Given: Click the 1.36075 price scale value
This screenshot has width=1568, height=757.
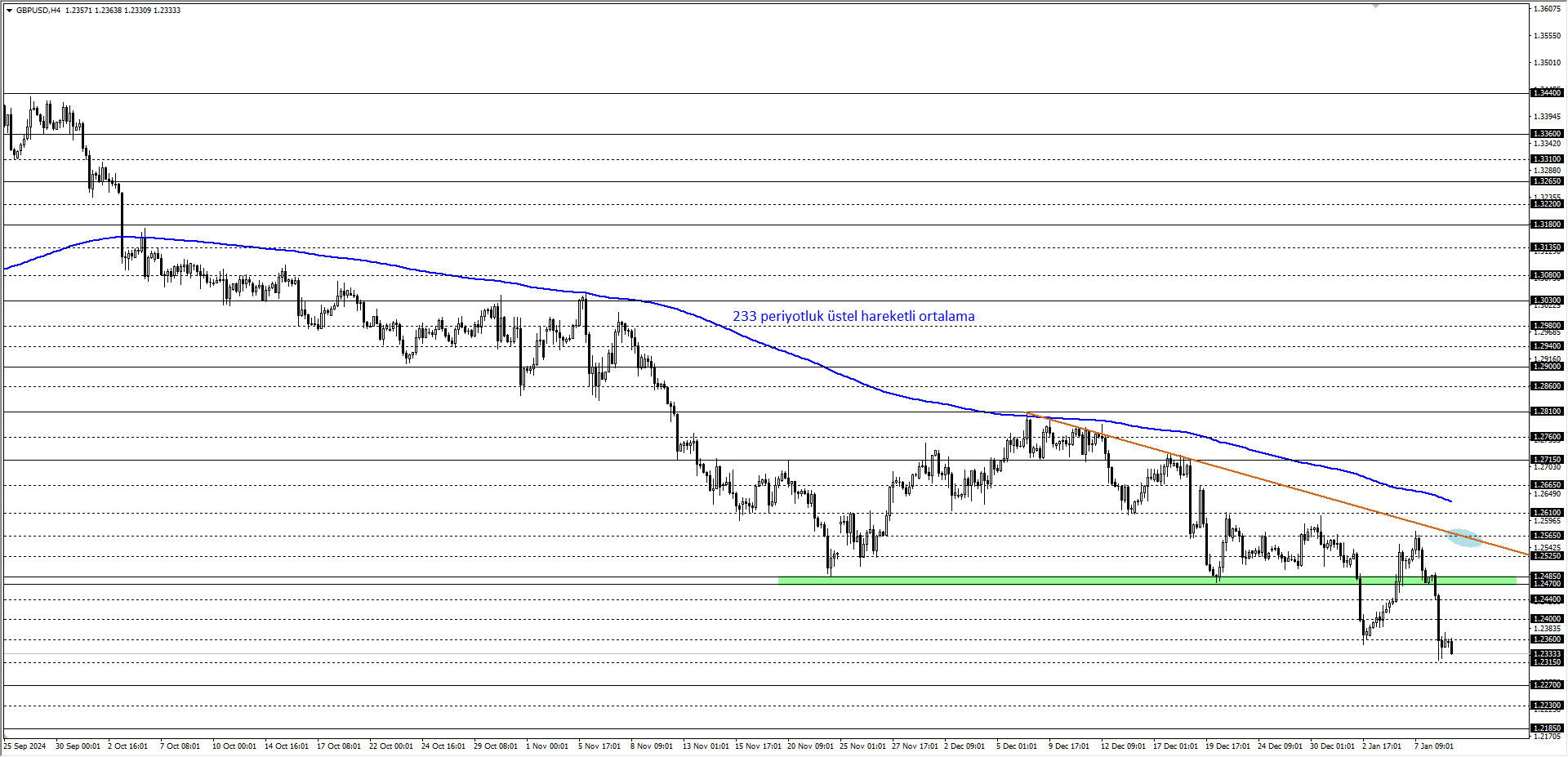Looking at the screenshot, I should [1548, 9].
